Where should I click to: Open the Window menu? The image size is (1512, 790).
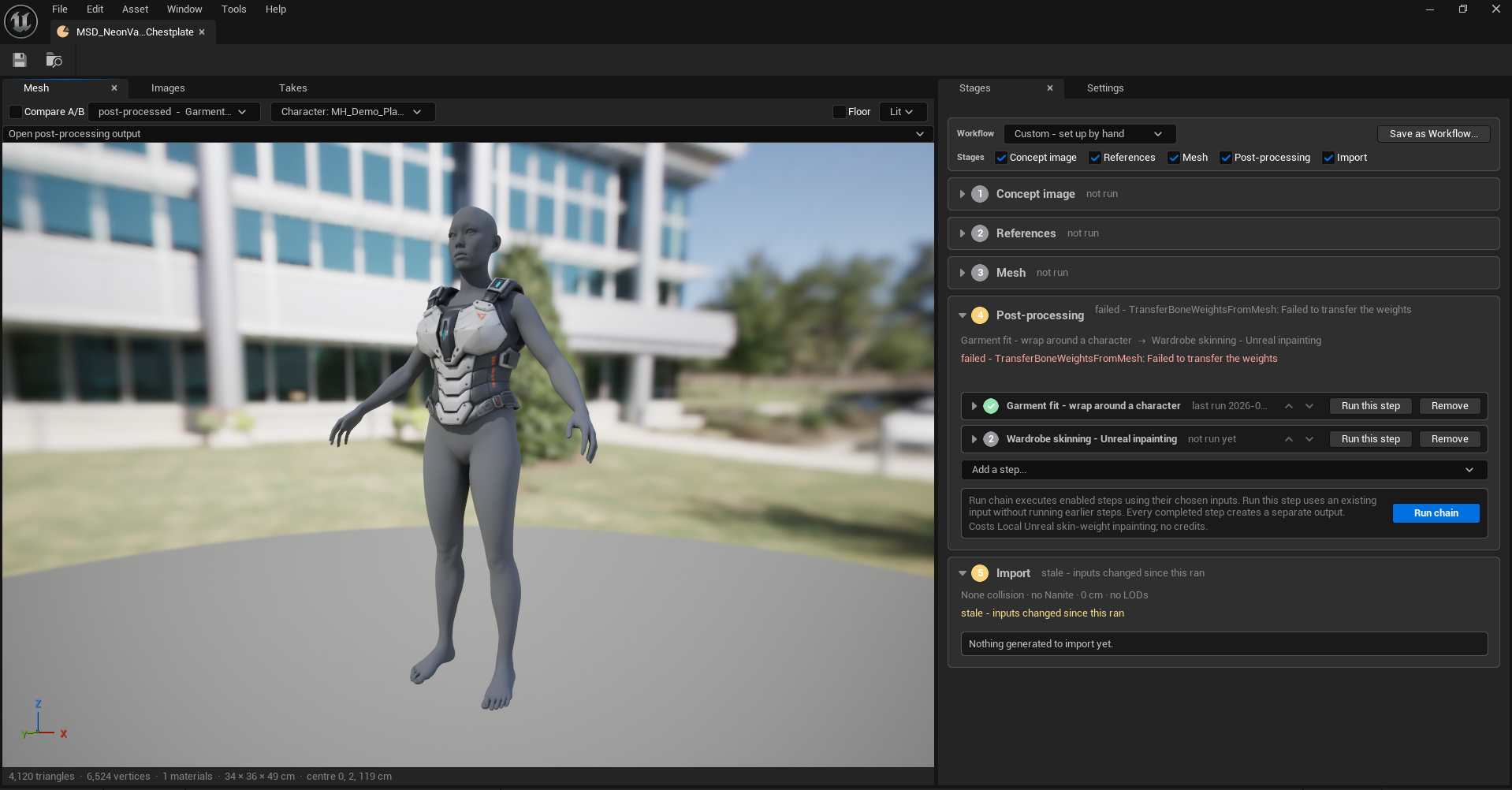(184, 9)
